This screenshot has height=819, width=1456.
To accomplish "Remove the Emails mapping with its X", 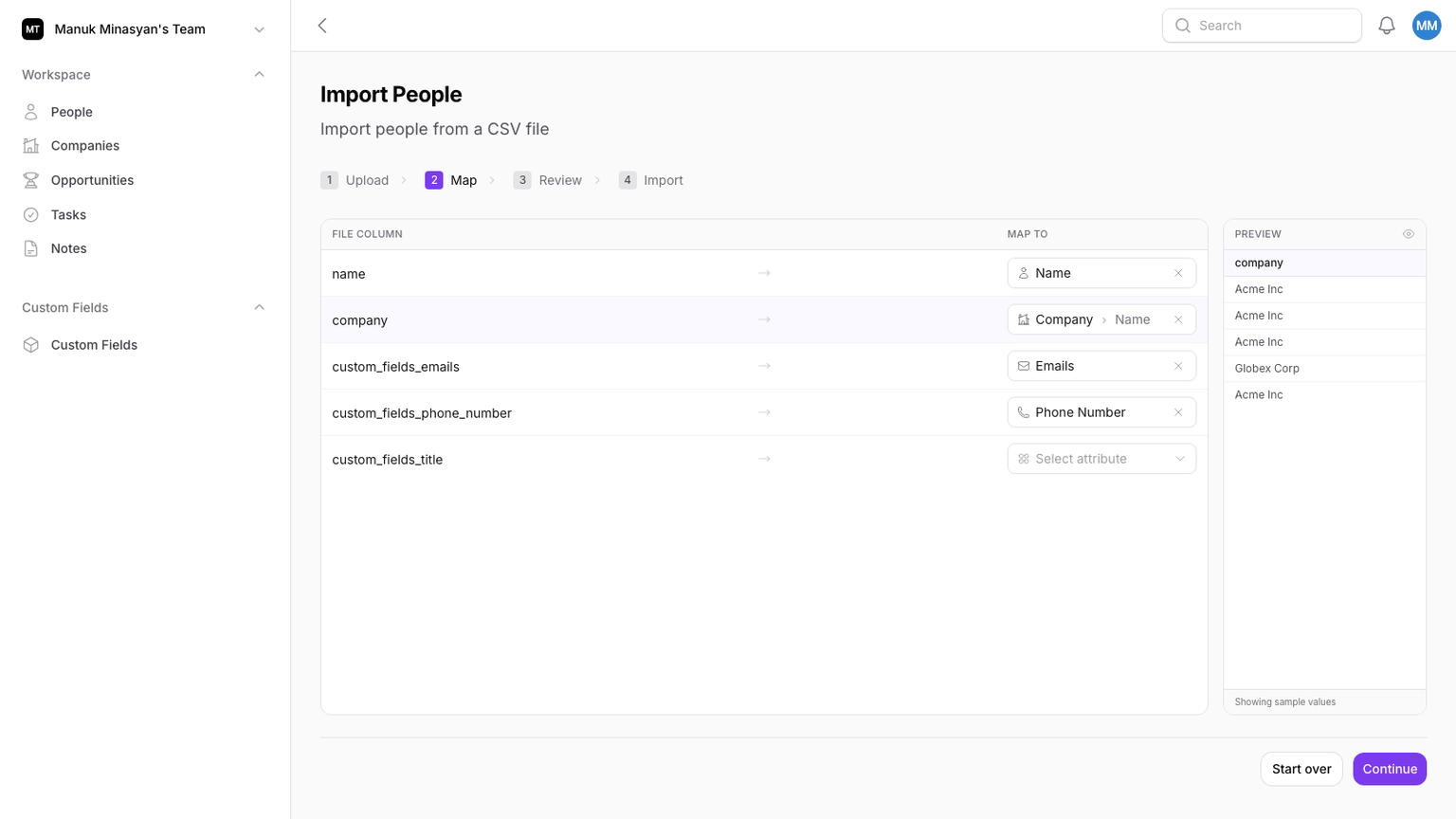I will click(1178, 365).
